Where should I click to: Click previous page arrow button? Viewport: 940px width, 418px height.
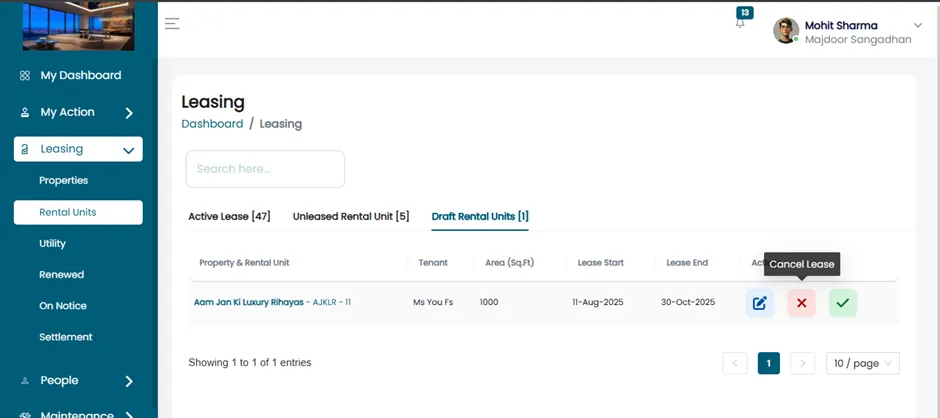coord(735,363)
